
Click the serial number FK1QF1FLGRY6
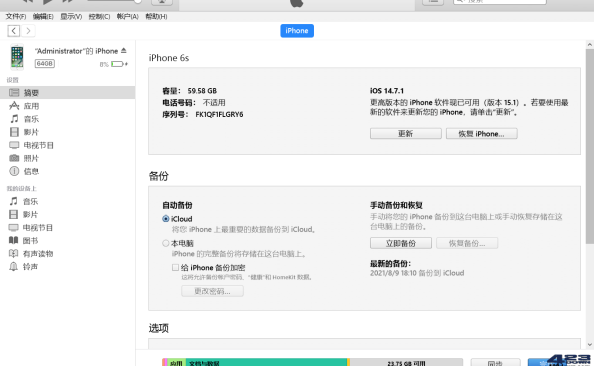[219, 114]
